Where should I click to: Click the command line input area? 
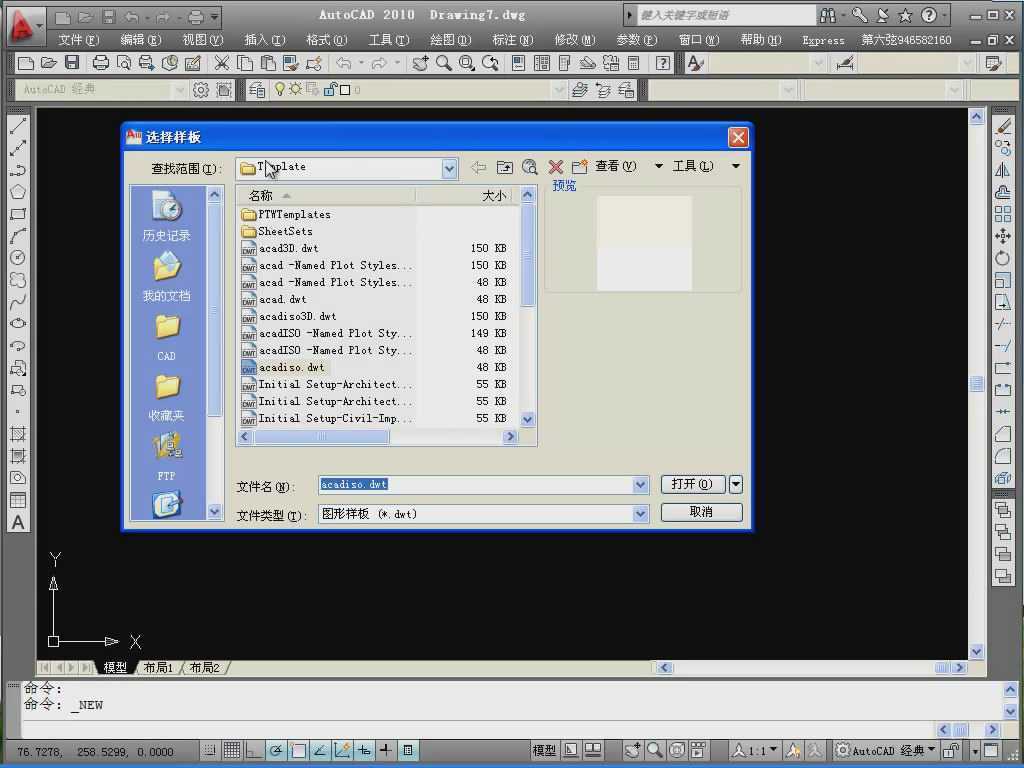pyautogui.click(x=477, y=728)
